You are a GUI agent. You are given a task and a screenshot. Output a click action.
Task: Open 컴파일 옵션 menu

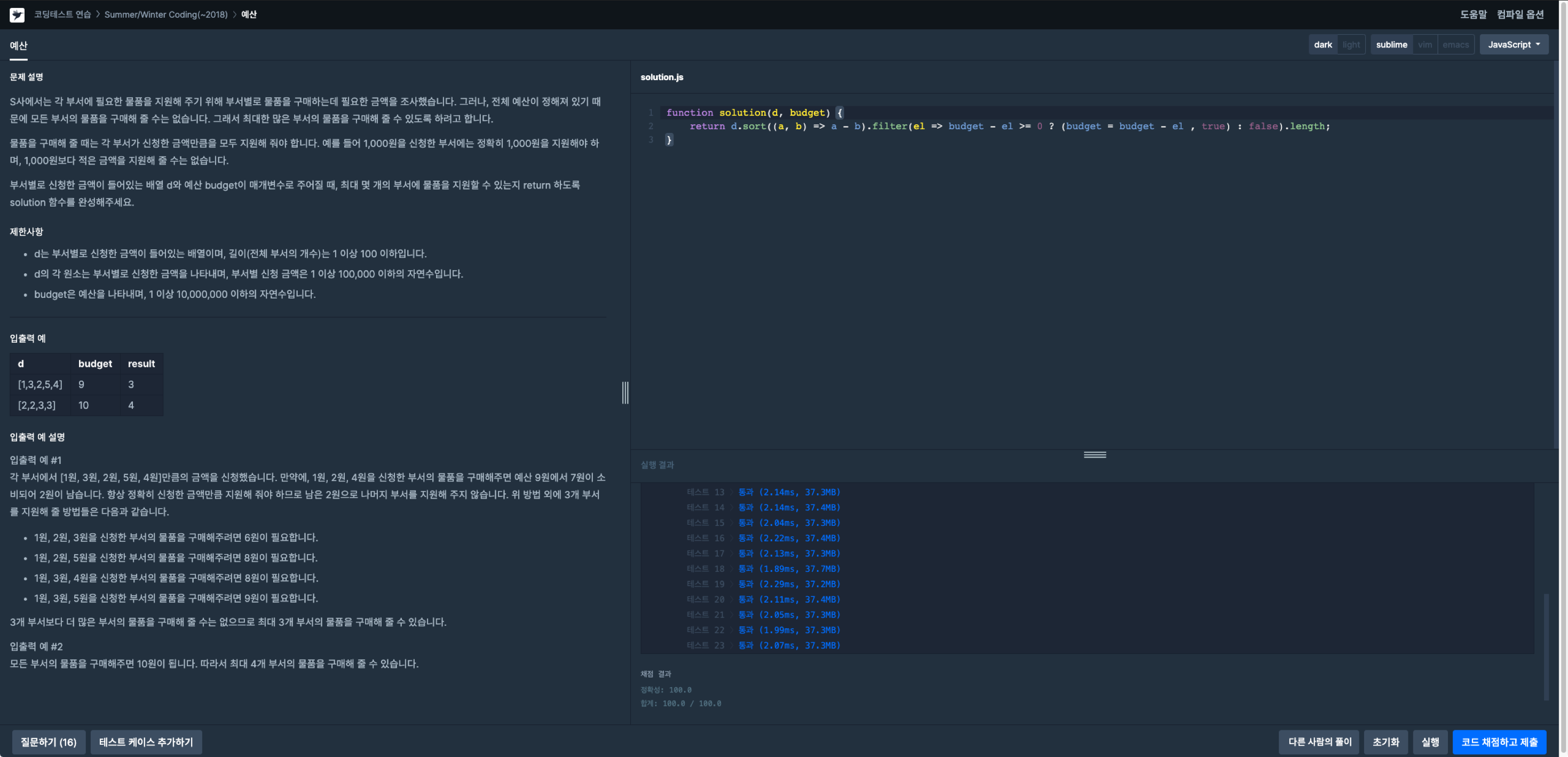(x=1520, y=14)
